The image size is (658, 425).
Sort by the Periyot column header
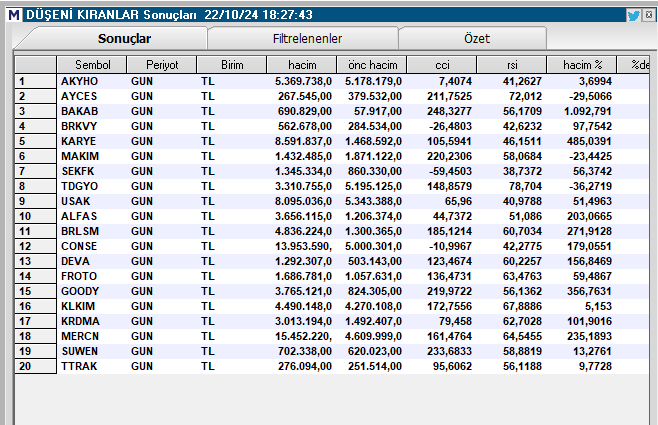pyautogui.click(x=162, y=65)
